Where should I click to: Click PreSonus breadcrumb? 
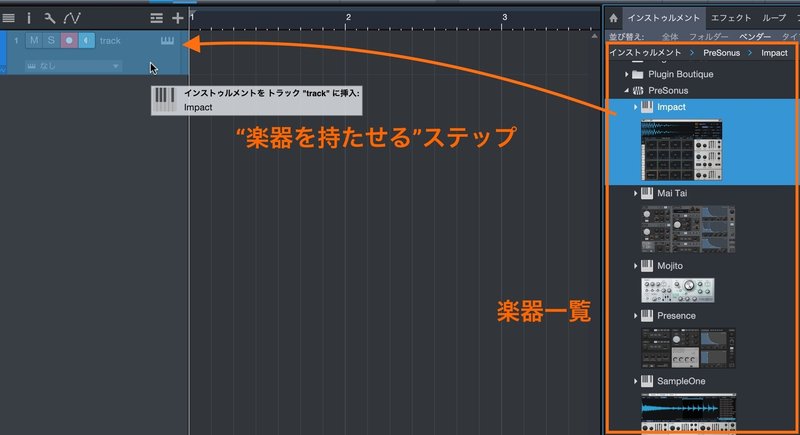tap(721, 53)
